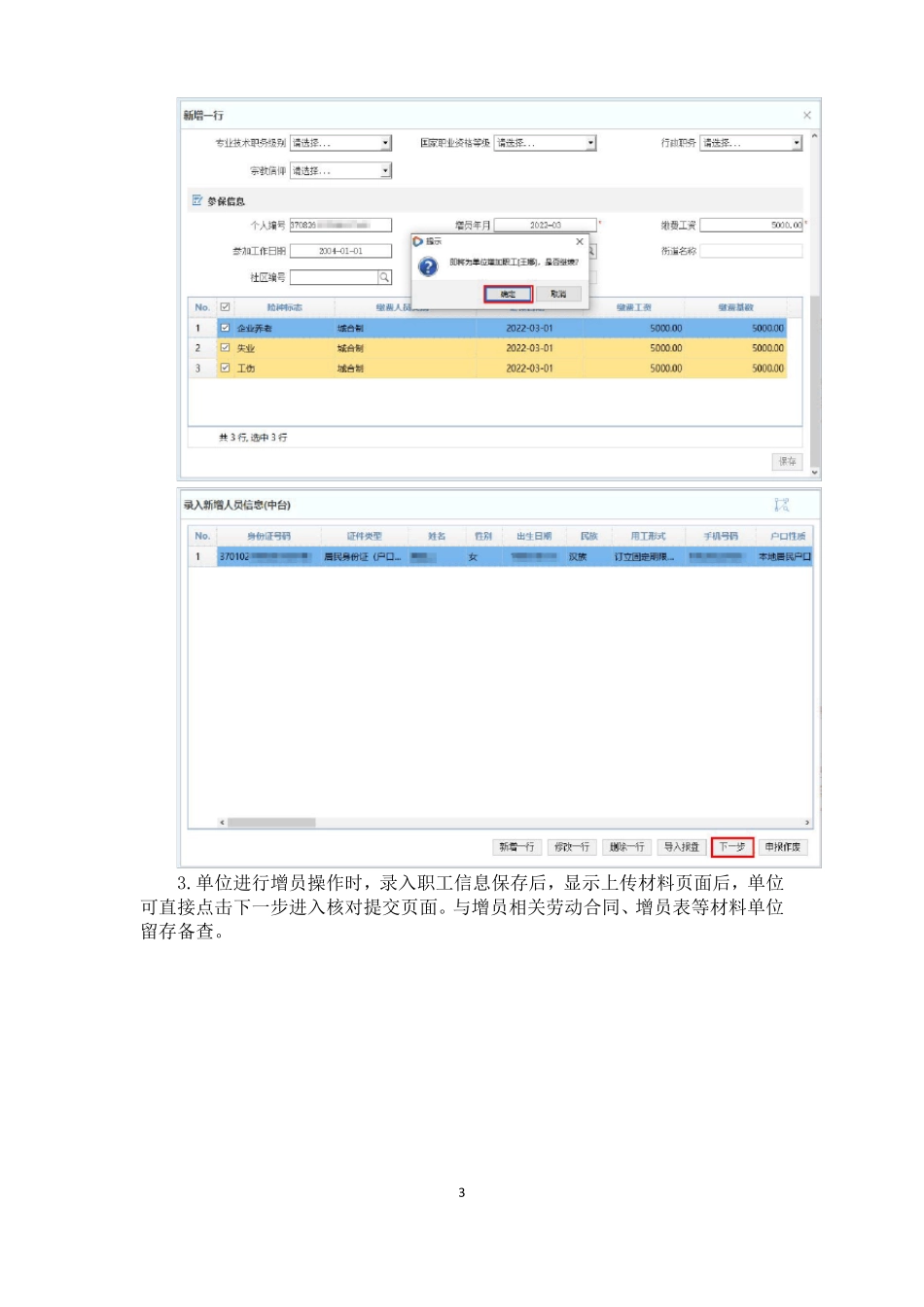Confirm the prompt with the 确定 button
The width and height of the screenshot is (924, 1307).
[x=508, y=294]
